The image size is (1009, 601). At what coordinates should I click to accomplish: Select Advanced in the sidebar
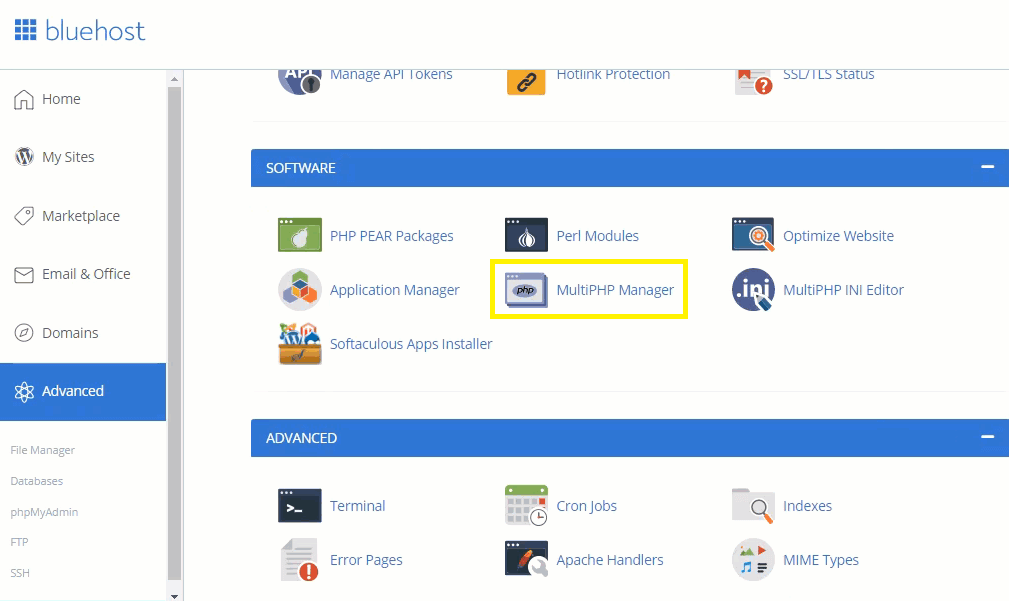point(83,392)
